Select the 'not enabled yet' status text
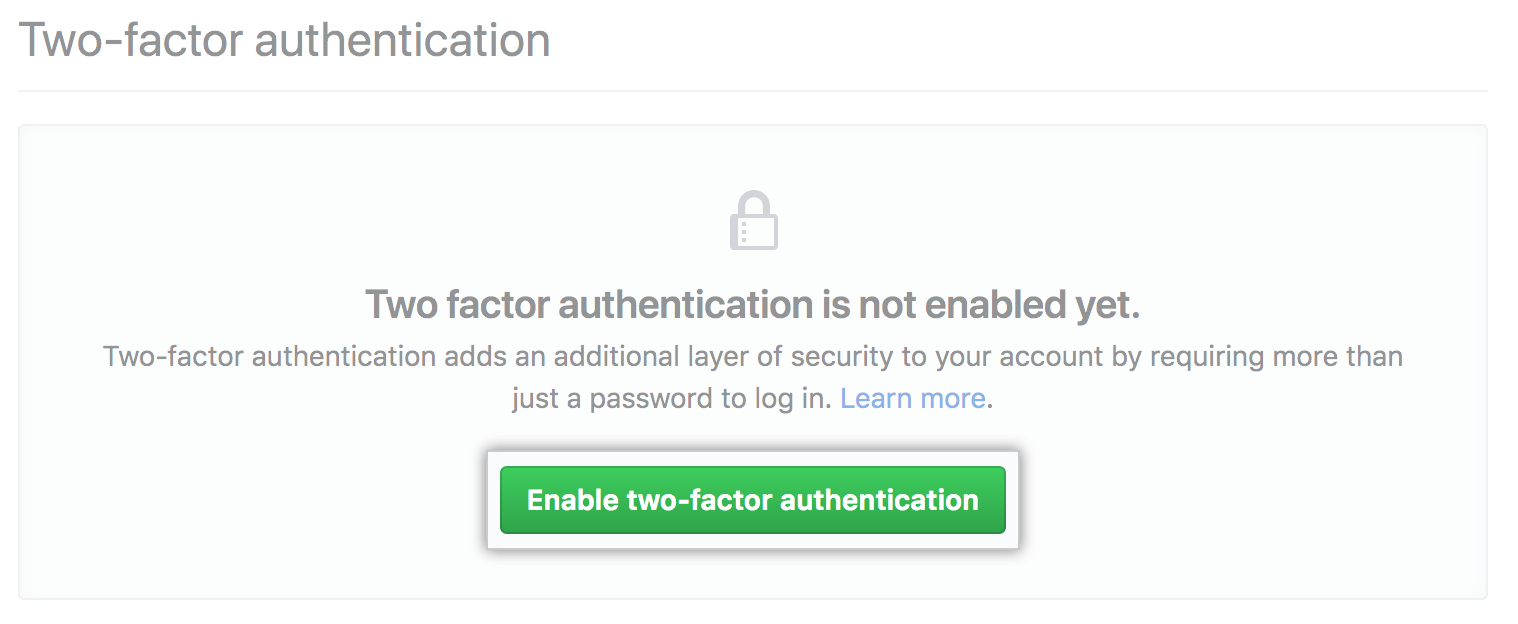This screenshot has height=624, width=1518. click(x=755, y=304)
